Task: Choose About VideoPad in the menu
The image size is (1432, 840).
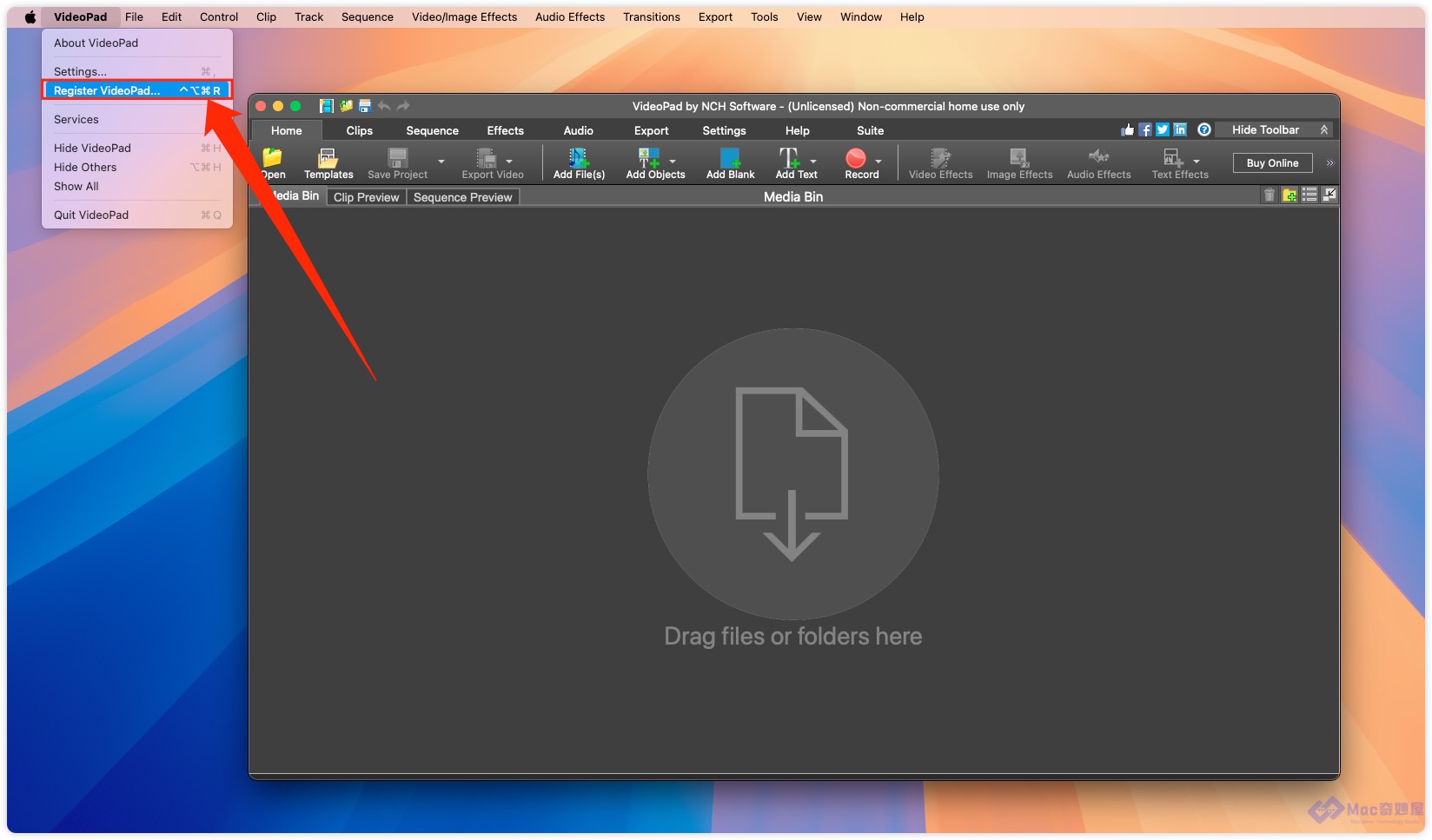Action: tap(137, 43)
